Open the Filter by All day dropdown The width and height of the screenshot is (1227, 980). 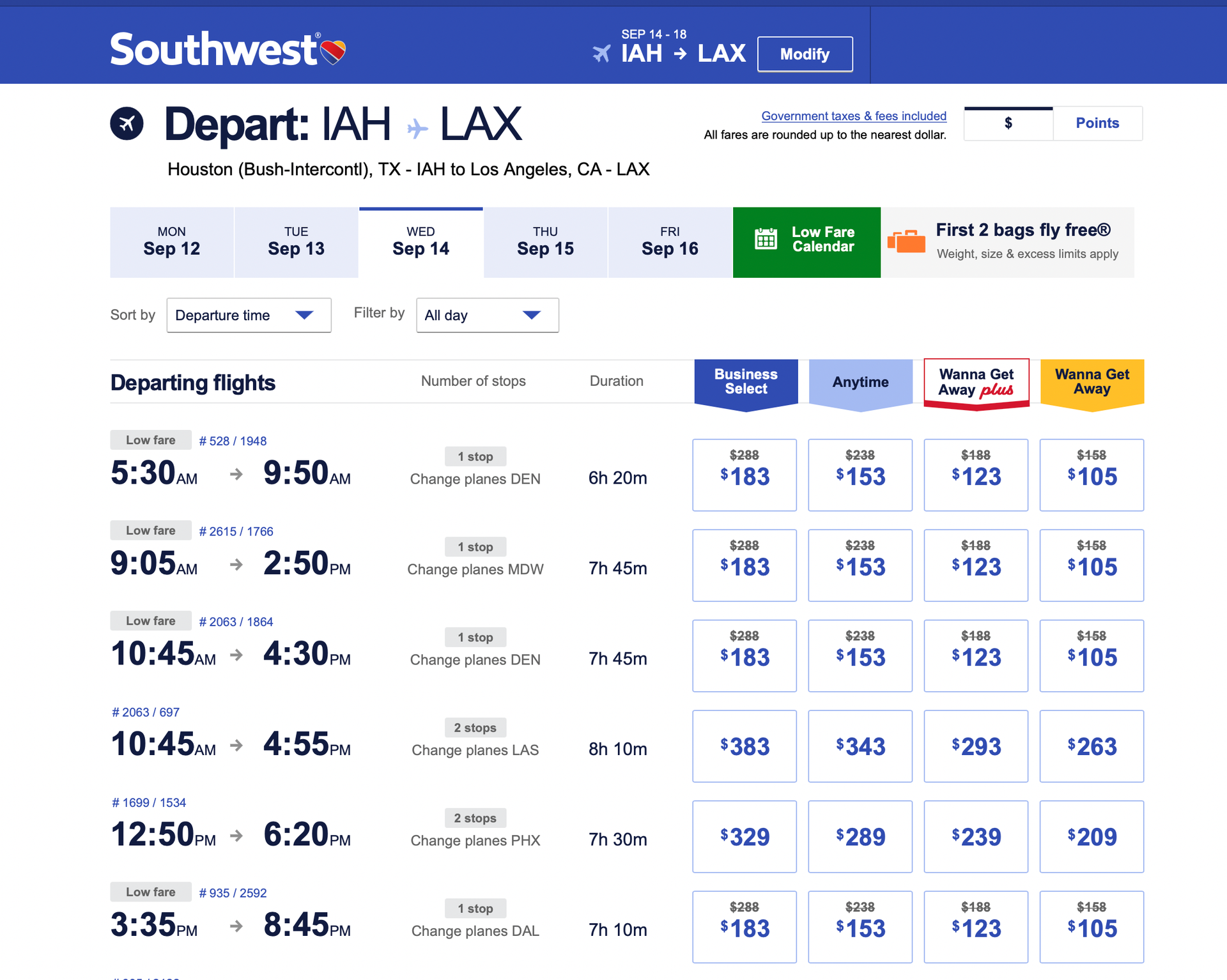(x=487, y=315)
